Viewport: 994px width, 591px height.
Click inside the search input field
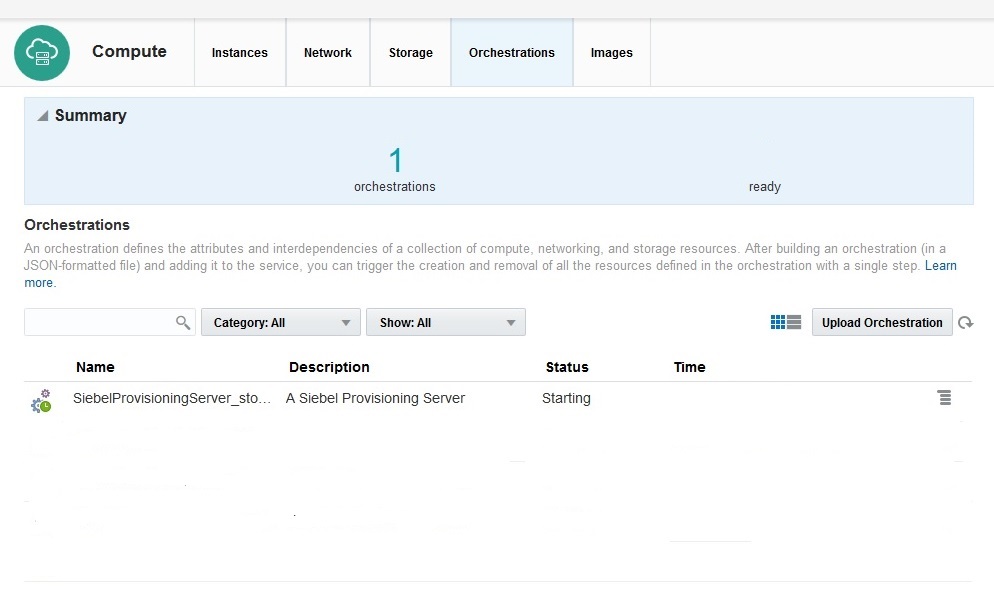click(100, 322)
